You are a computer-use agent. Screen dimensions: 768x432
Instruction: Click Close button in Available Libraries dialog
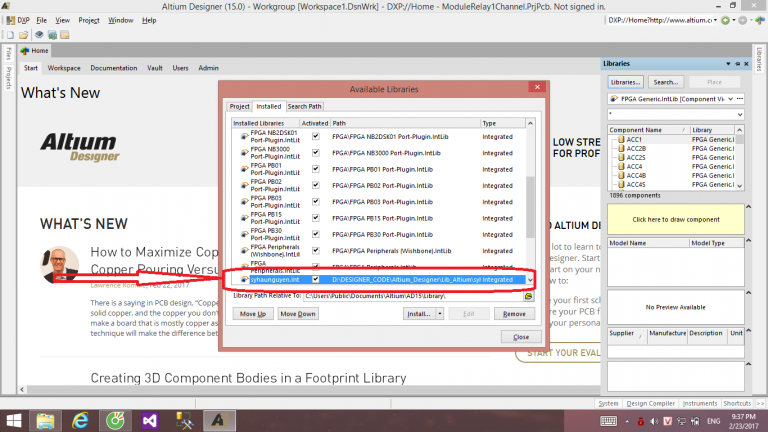(521, 337)
